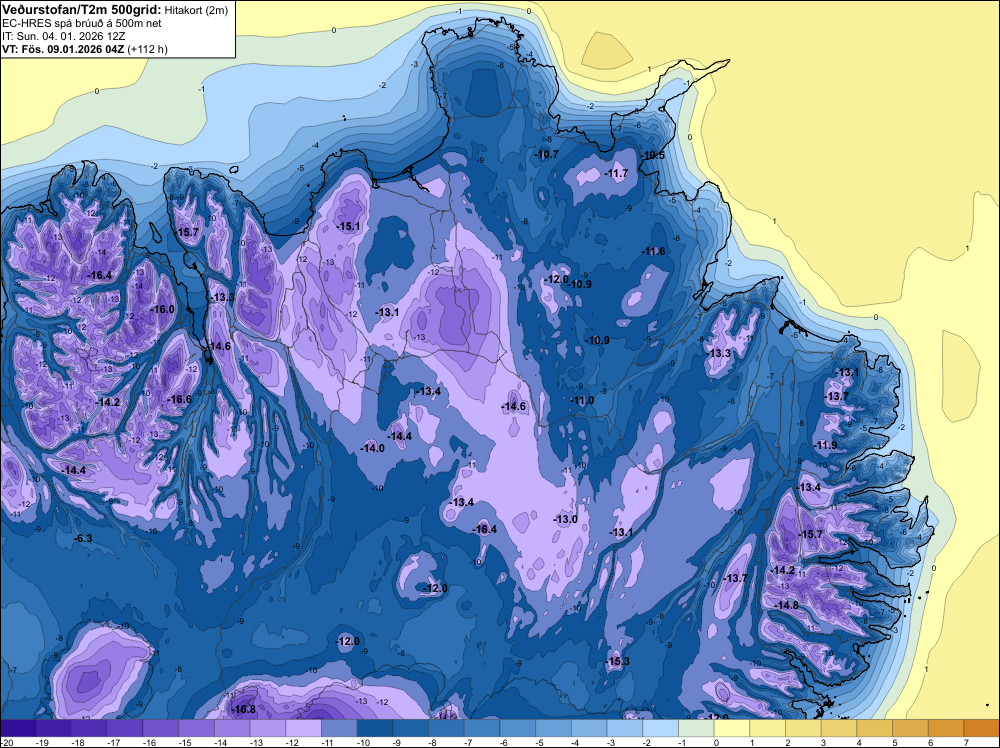Screen dimensions: 1000x748
Task: Click the pale legend swatch between -1 and 0
Action: (x=696, y=728)
